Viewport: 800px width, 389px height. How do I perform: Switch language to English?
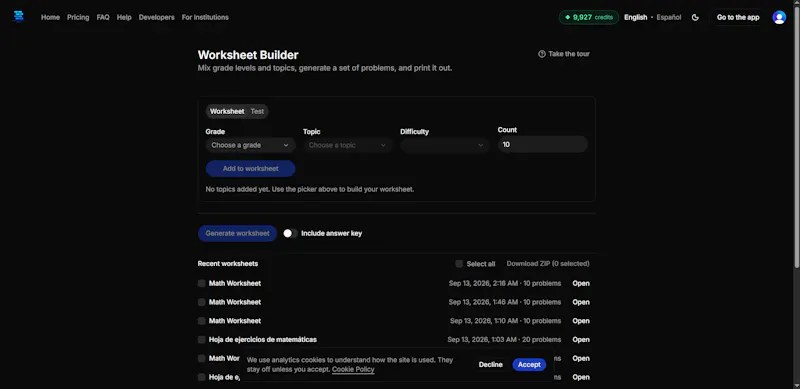(x=636, y=17)
